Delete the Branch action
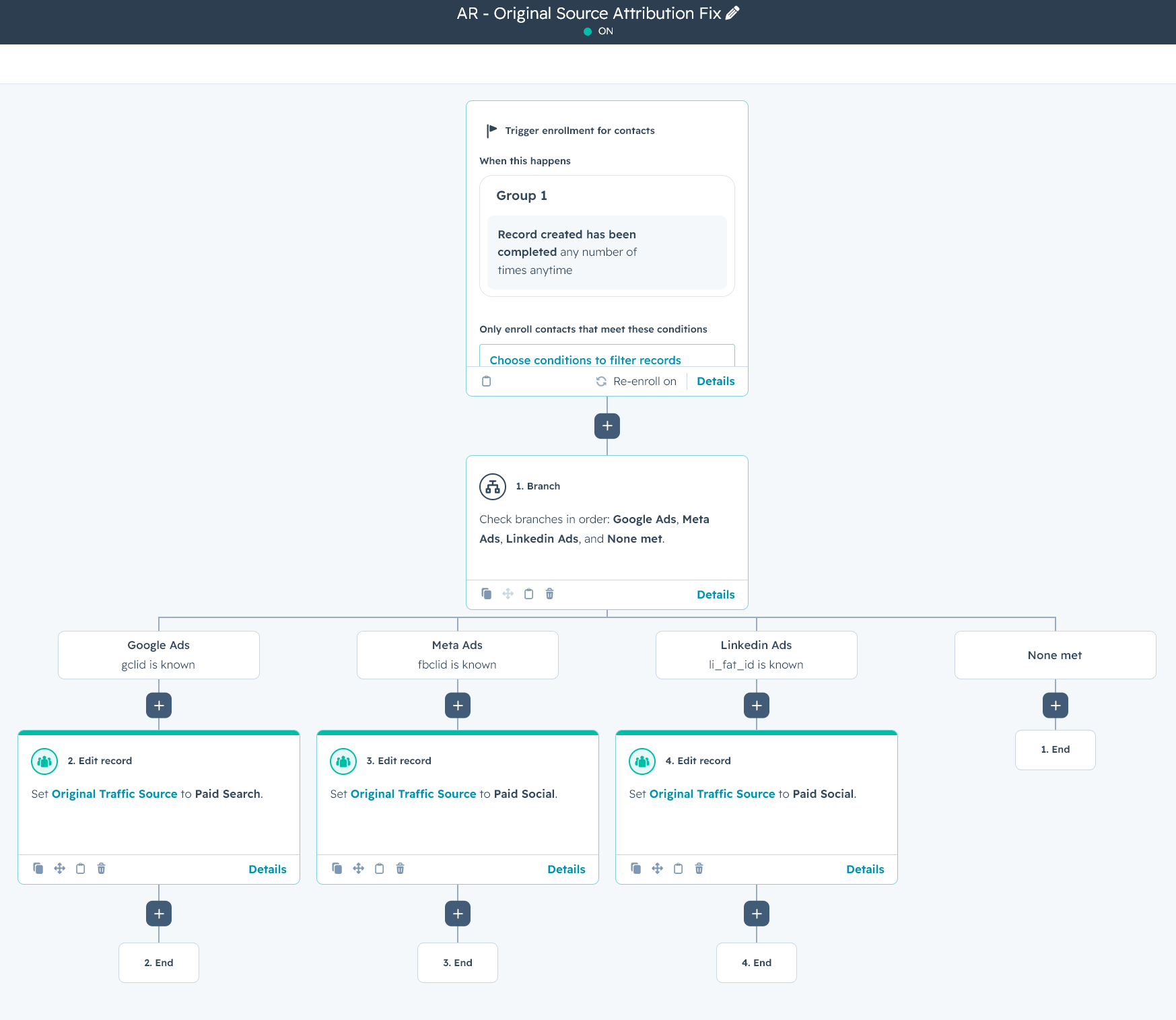 pyautogui.click(x=550, y=594)
